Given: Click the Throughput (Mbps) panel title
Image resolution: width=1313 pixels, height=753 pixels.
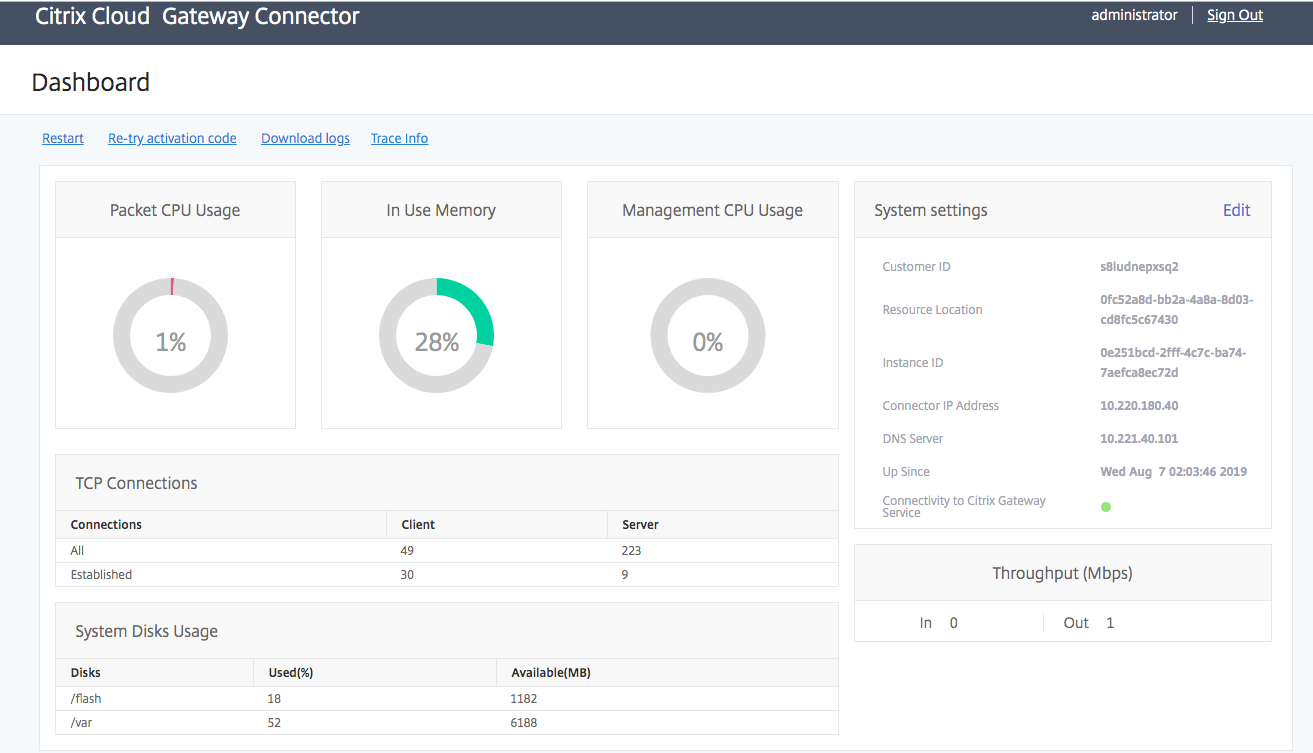Looking at the screenshot, I should pyautogui.click(x=1062, y=573).
